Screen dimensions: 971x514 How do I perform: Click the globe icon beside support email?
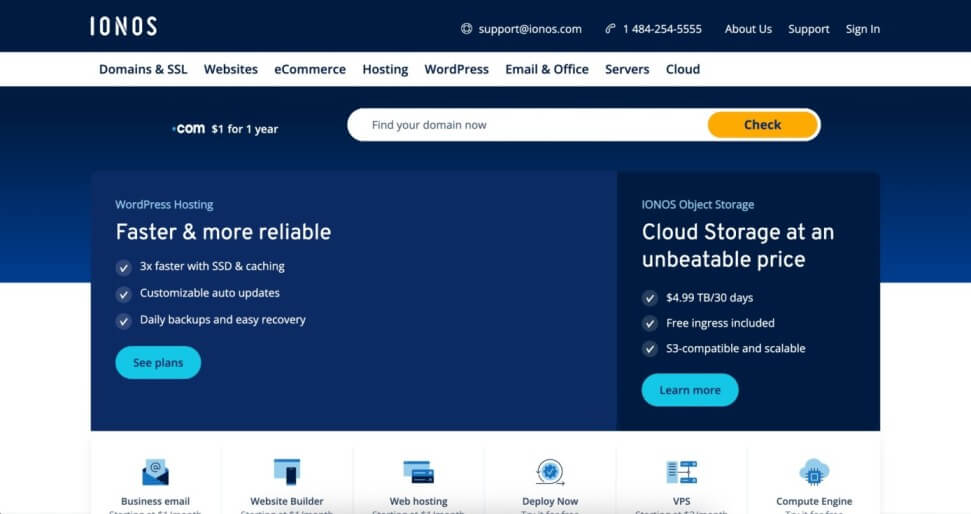[466, 28]
